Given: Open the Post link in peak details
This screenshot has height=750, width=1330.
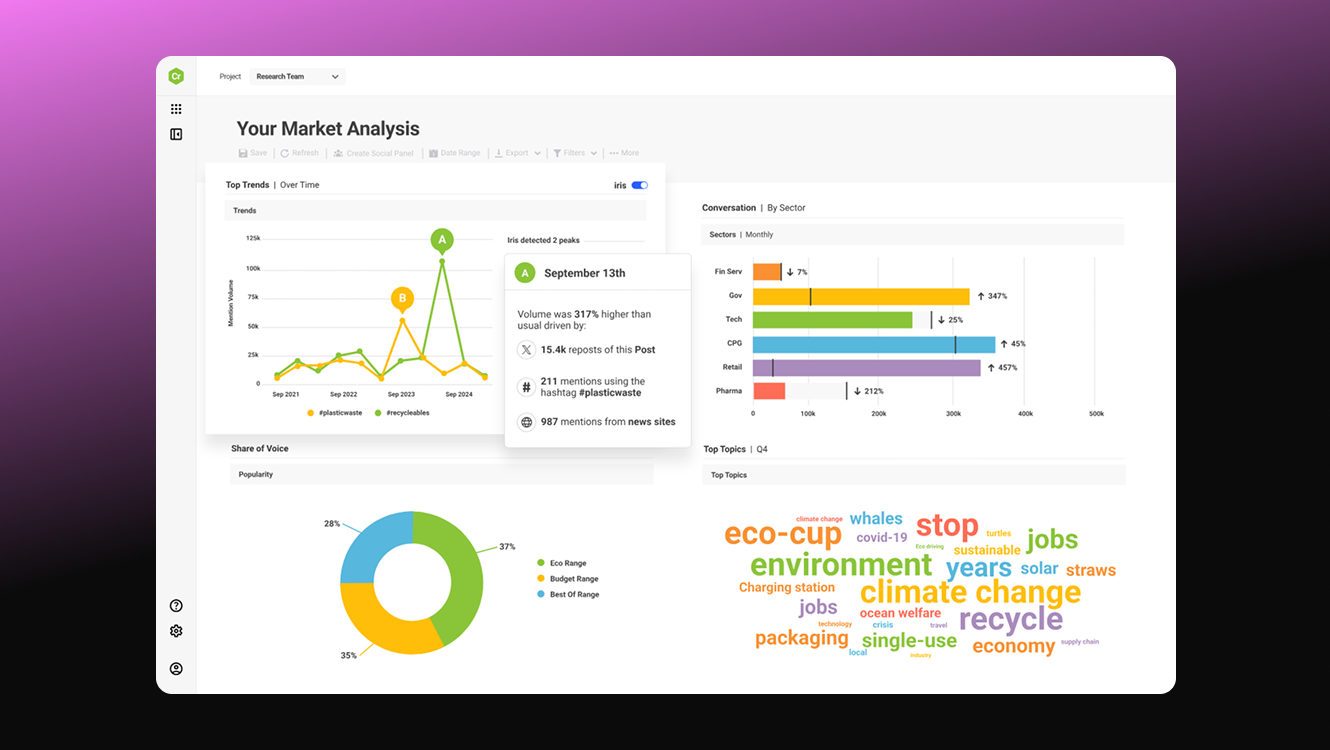Looking at the screenshot, I should 645,350.
